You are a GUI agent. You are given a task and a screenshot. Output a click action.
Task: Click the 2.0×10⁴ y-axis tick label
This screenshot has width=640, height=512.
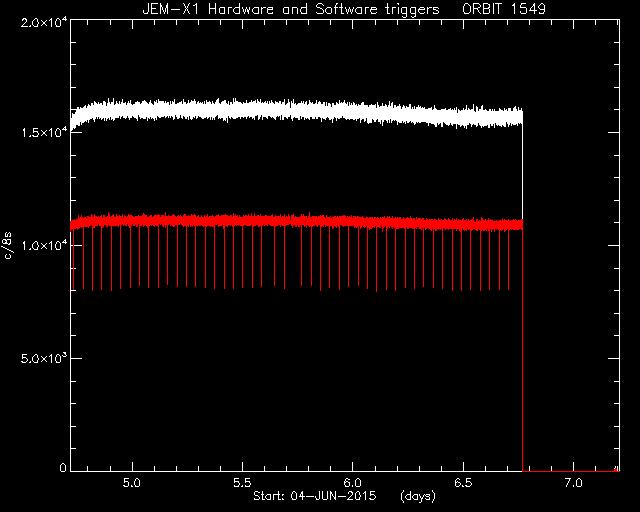44,22
